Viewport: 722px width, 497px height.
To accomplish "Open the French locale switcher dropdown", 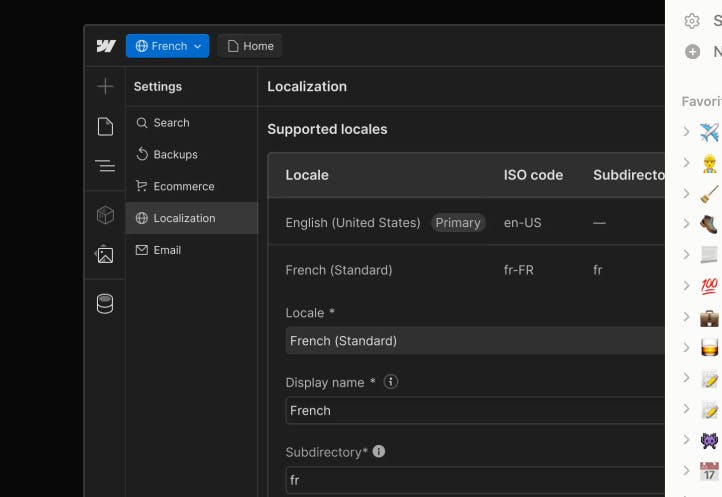I will (x=168, y=46).
